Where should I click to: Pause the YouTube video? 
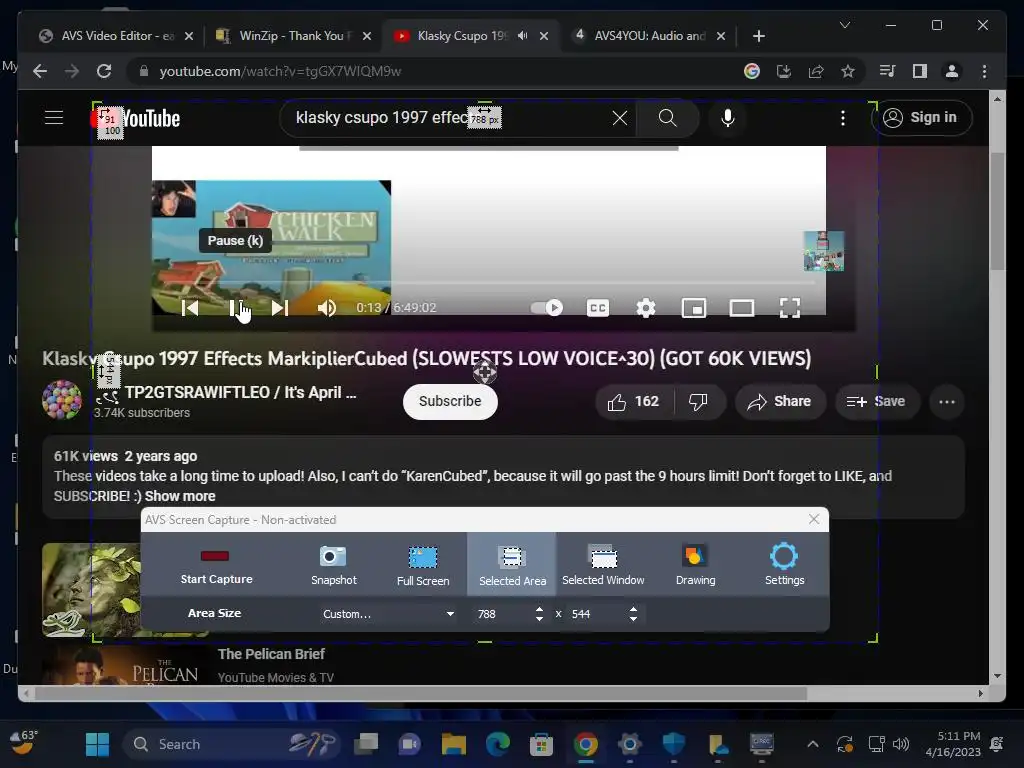(x=236, y=308)
